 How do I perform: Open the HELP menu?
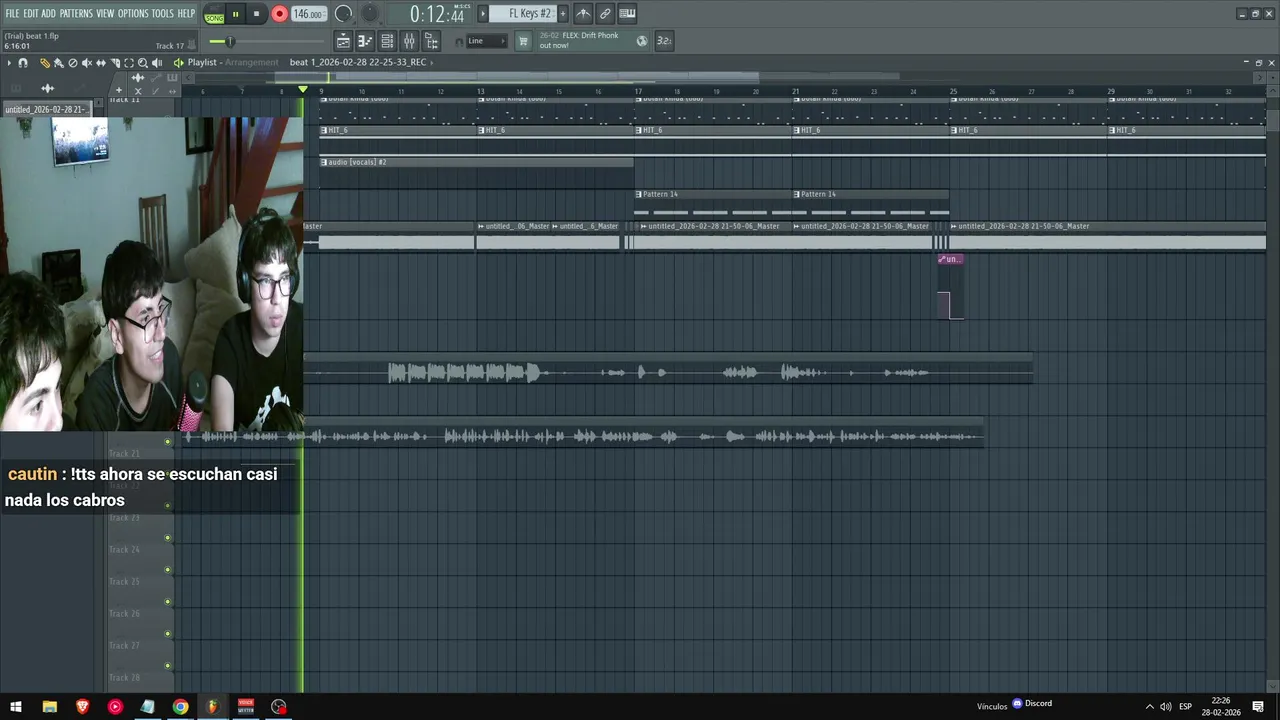(186, 13)
